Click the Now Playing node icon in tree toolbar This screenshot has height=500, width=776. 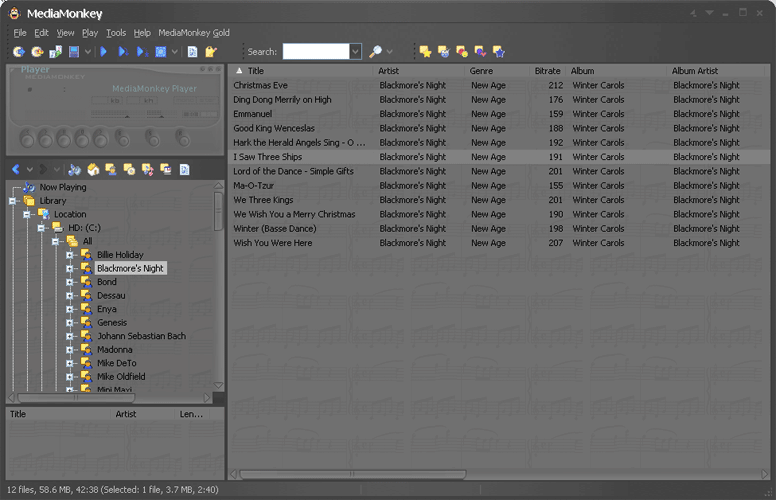tap(75, 169)
